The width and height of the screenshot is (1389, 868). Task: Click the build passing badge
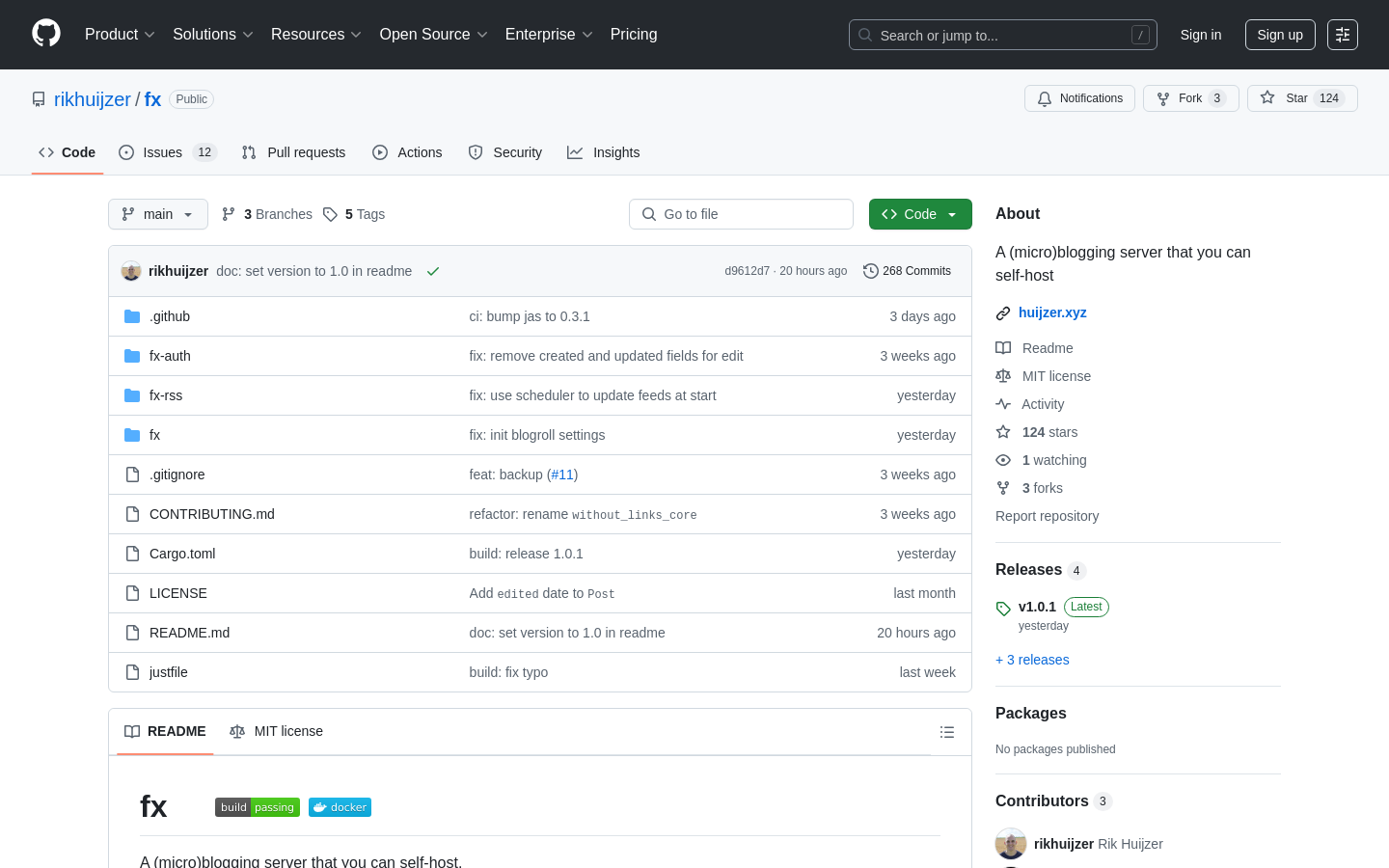click(258, 807)
